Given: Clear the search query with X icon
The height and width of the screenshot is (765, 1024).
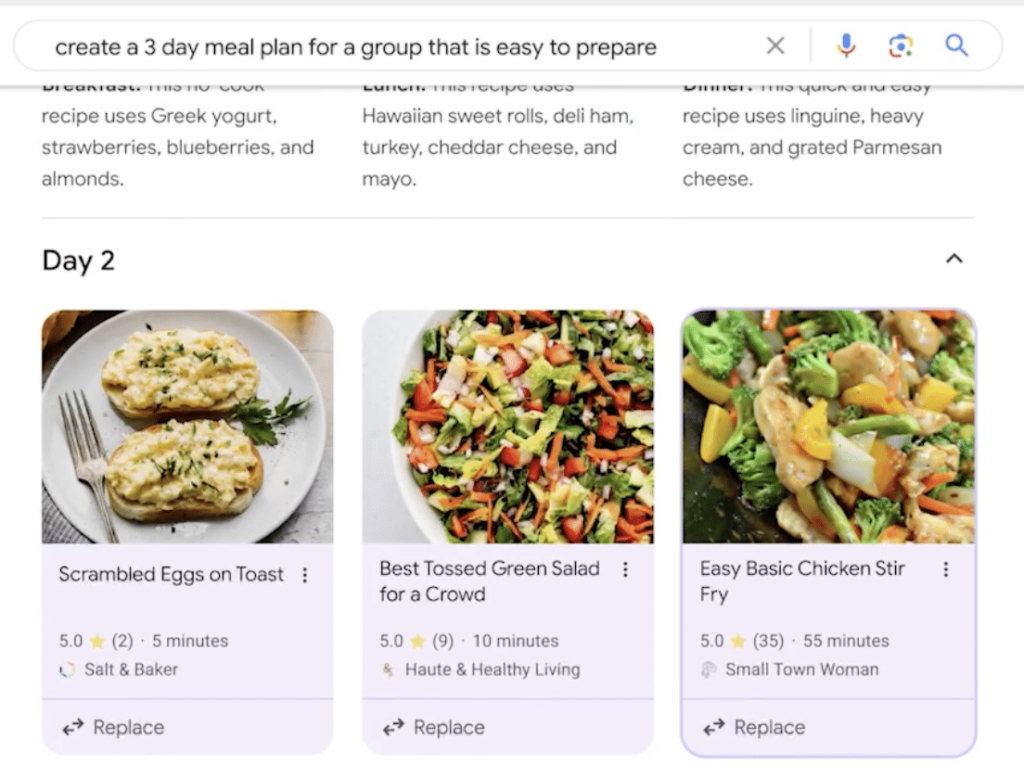Looking at the screenshot, I should coord(775,46).
